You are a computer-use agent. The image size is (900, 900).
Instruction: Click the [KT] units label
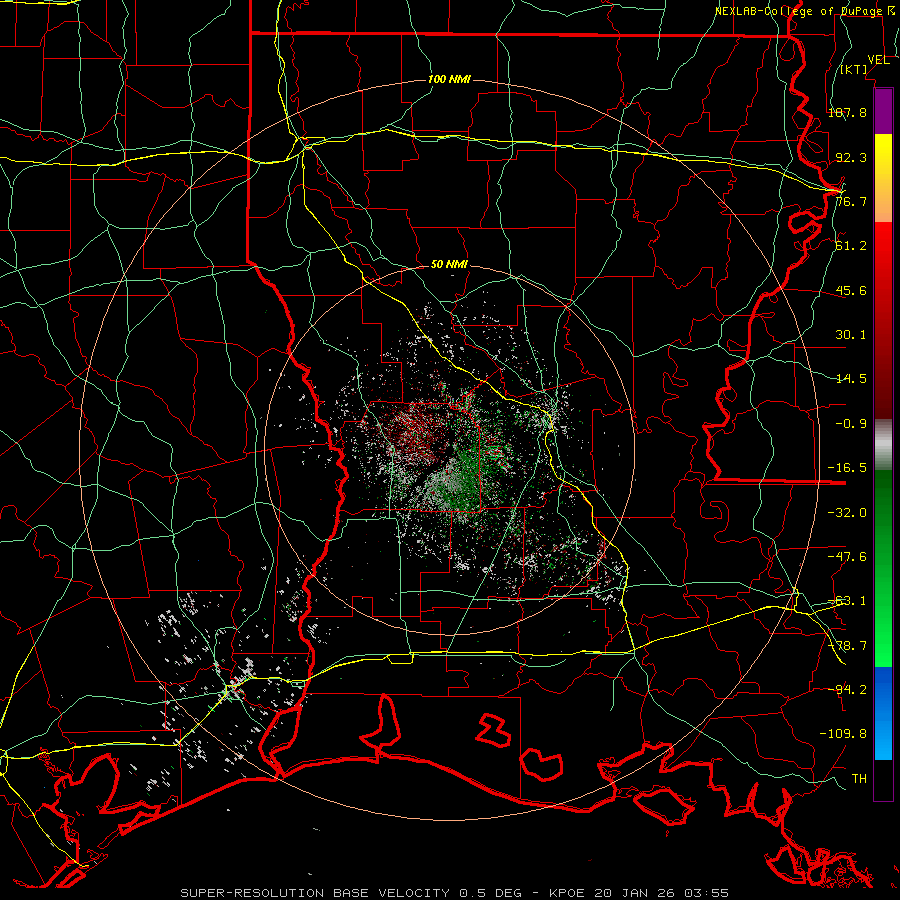854,69
